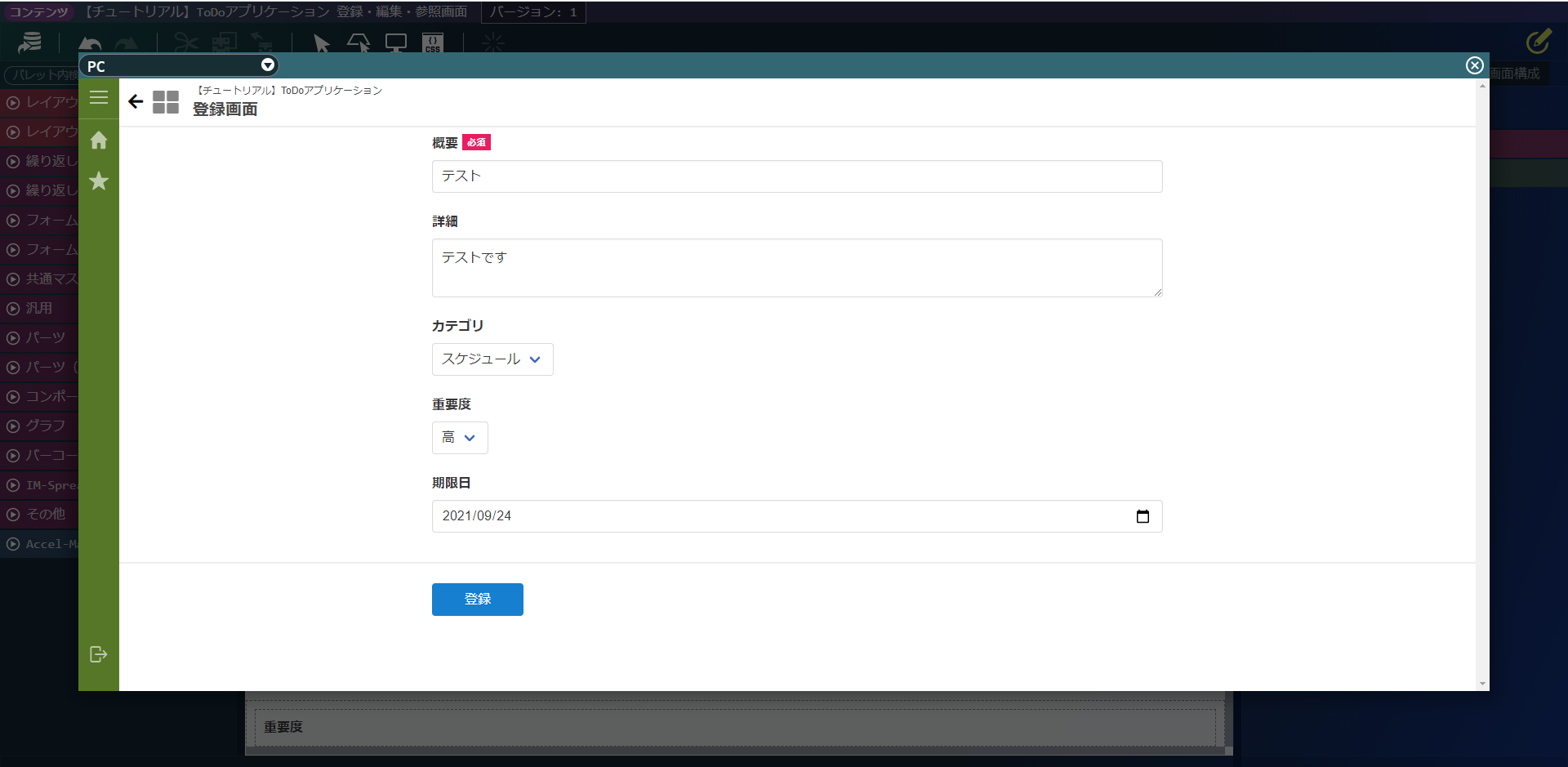This screenshot has height=767, width=1568.
Task: Click the 期限日 date field
Action: (797, 516)
